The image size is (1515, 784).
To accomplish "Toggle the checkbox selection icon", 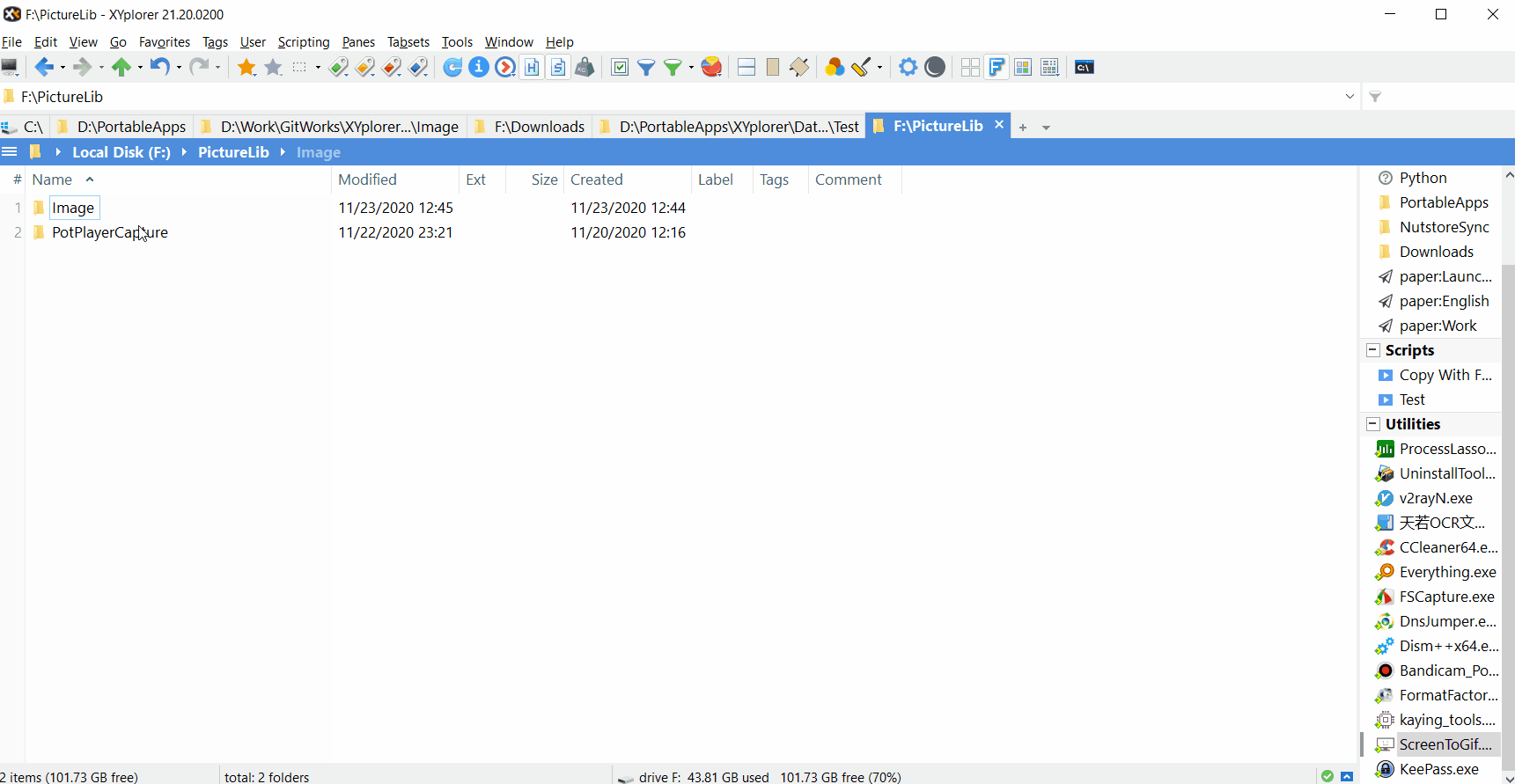I will pyautogui.click(x=620, y=67).
